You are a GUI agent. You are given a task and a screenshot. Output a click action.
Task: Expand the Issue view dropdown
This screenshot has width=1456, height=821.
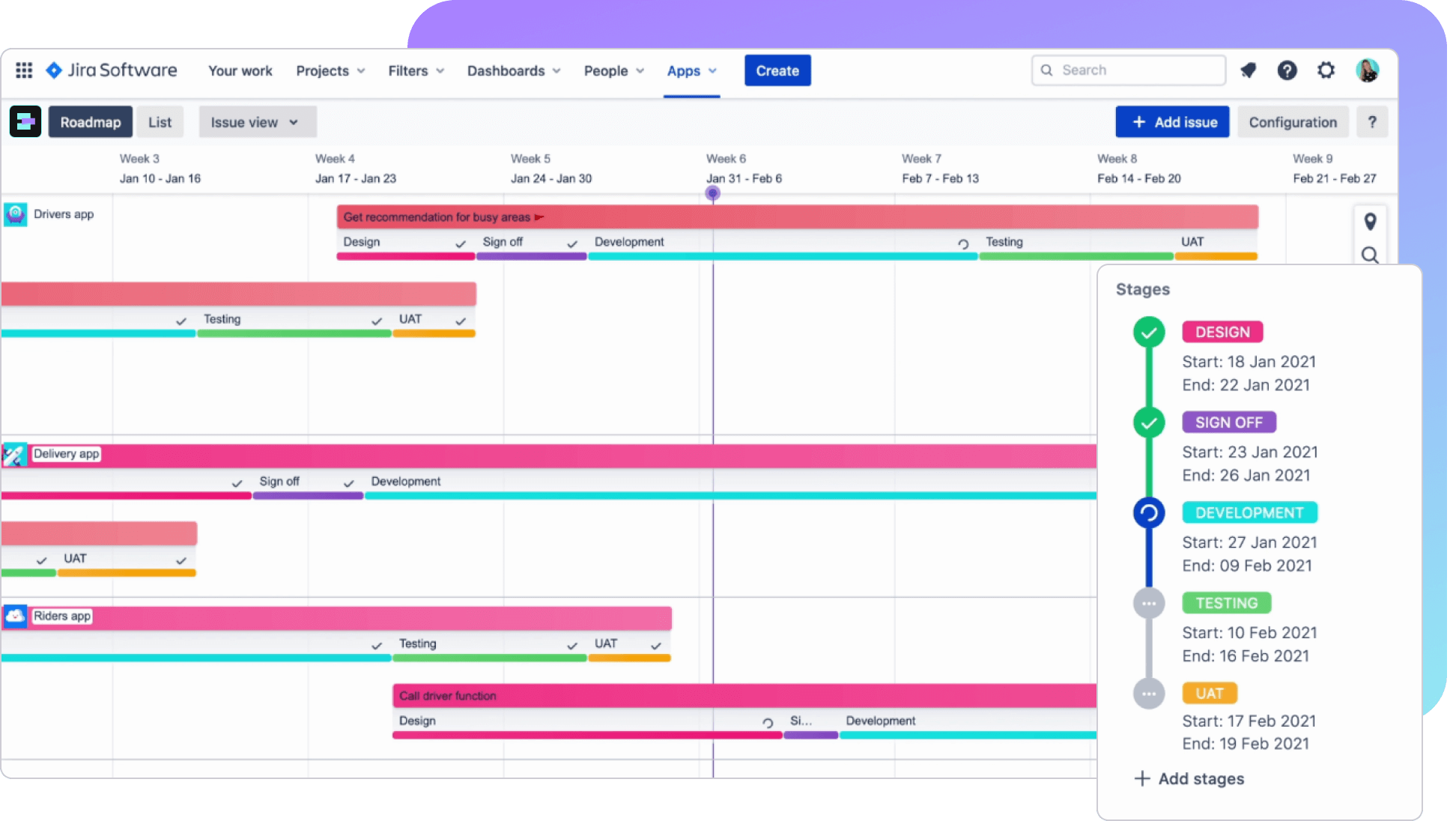[257, 122]
